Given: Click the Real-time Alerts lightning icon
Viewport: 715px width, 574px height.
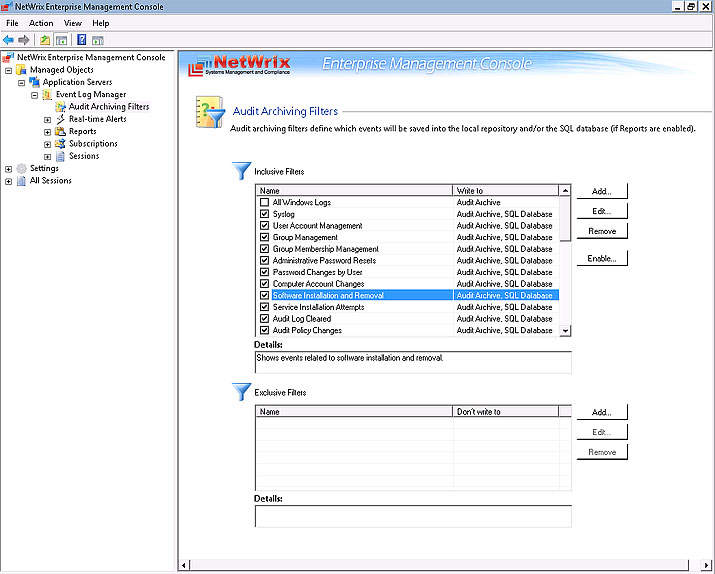Looking at the screenshot, I should (60, 119).
